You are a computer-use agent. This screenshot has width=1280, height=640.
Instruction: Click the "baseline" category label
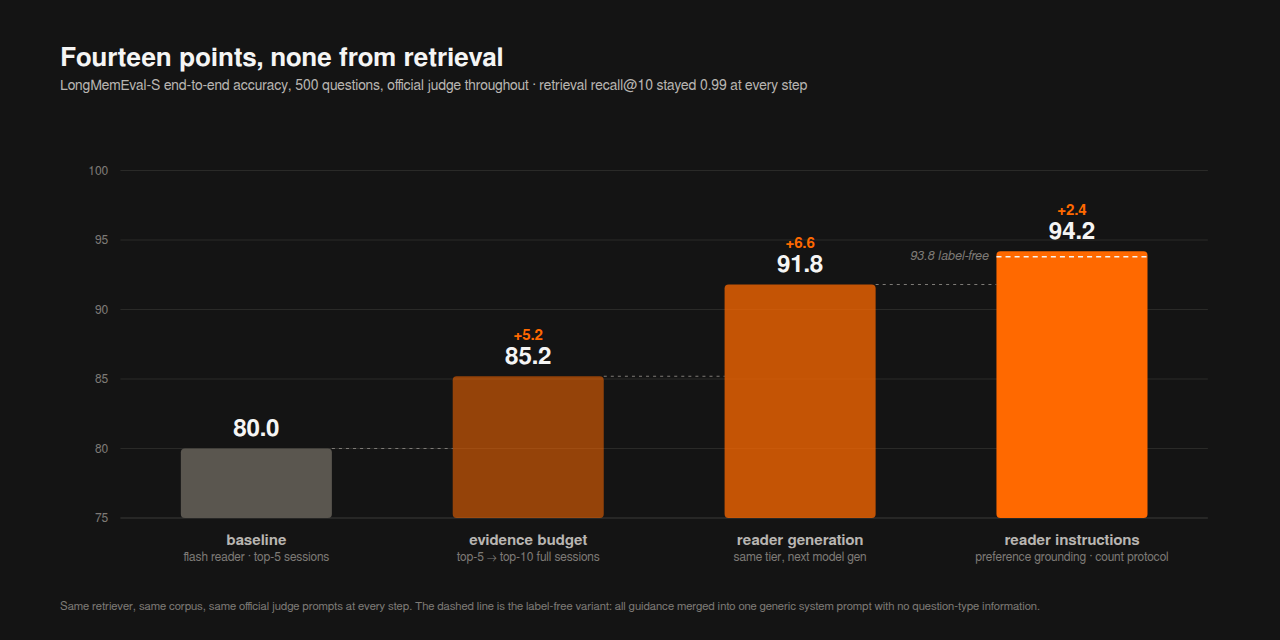point(256,540)
